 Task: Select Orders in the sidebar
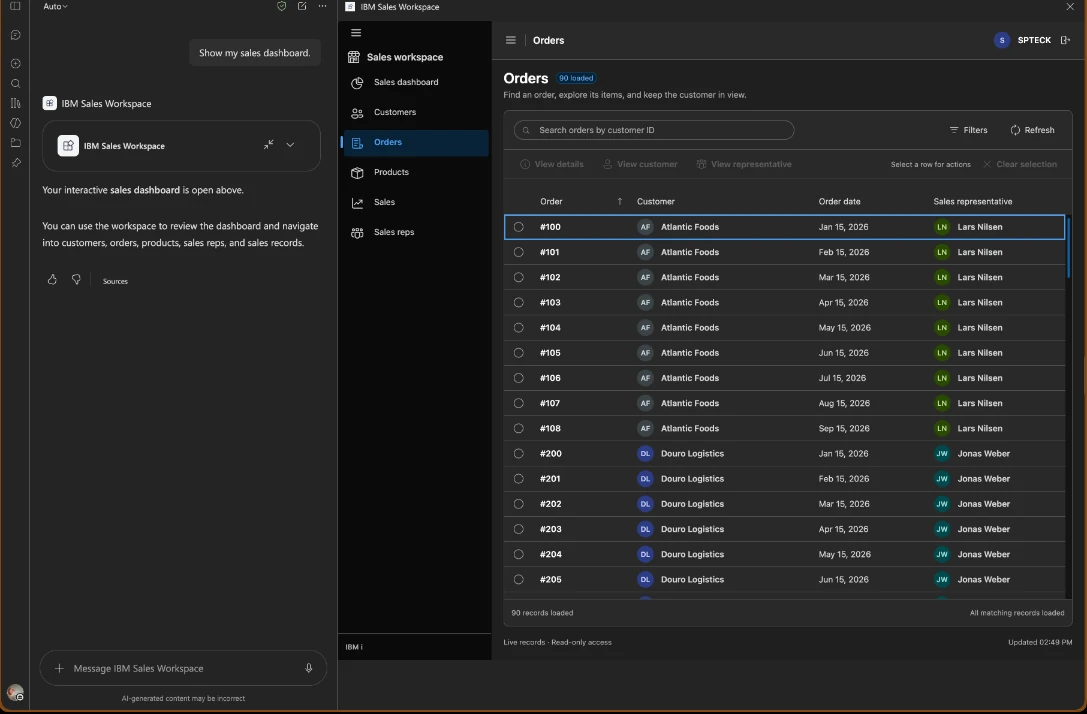416,143
